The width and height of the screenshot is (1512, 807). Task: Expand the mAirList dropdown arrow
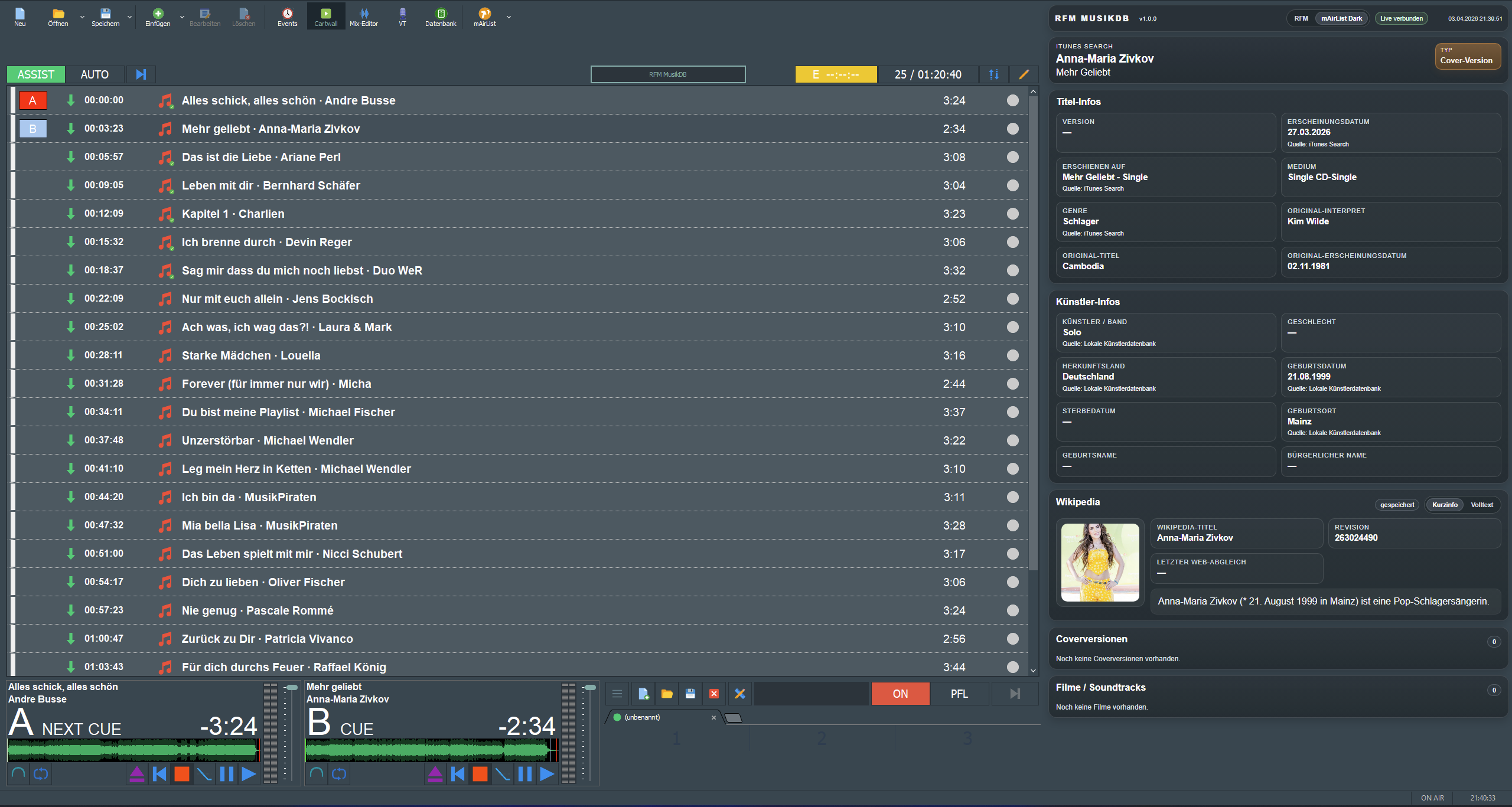click(509, 17)
